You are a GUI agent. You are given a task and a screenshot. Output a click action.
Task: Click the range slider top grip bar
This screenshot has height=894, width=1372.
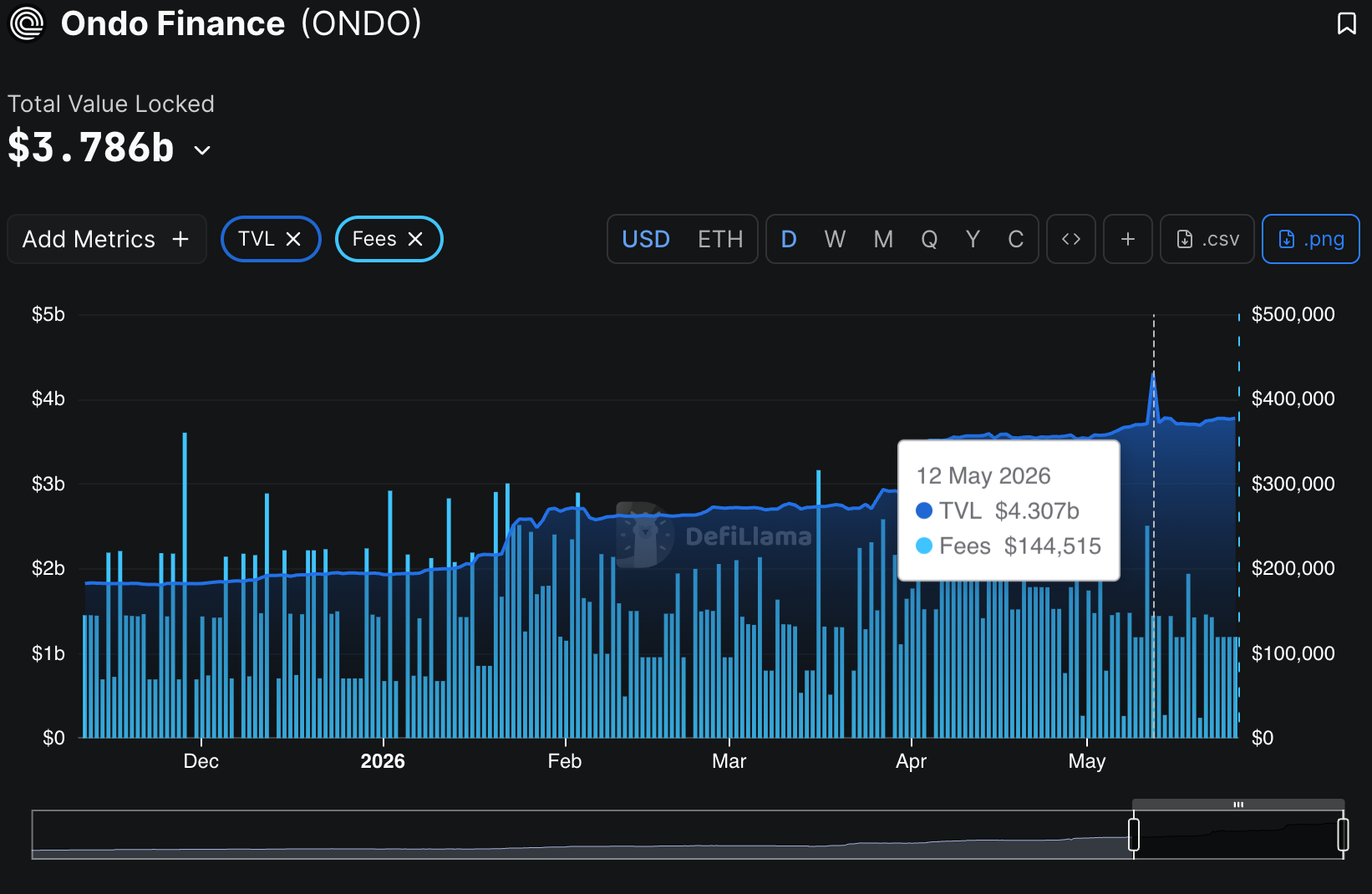click(1238, 805)
